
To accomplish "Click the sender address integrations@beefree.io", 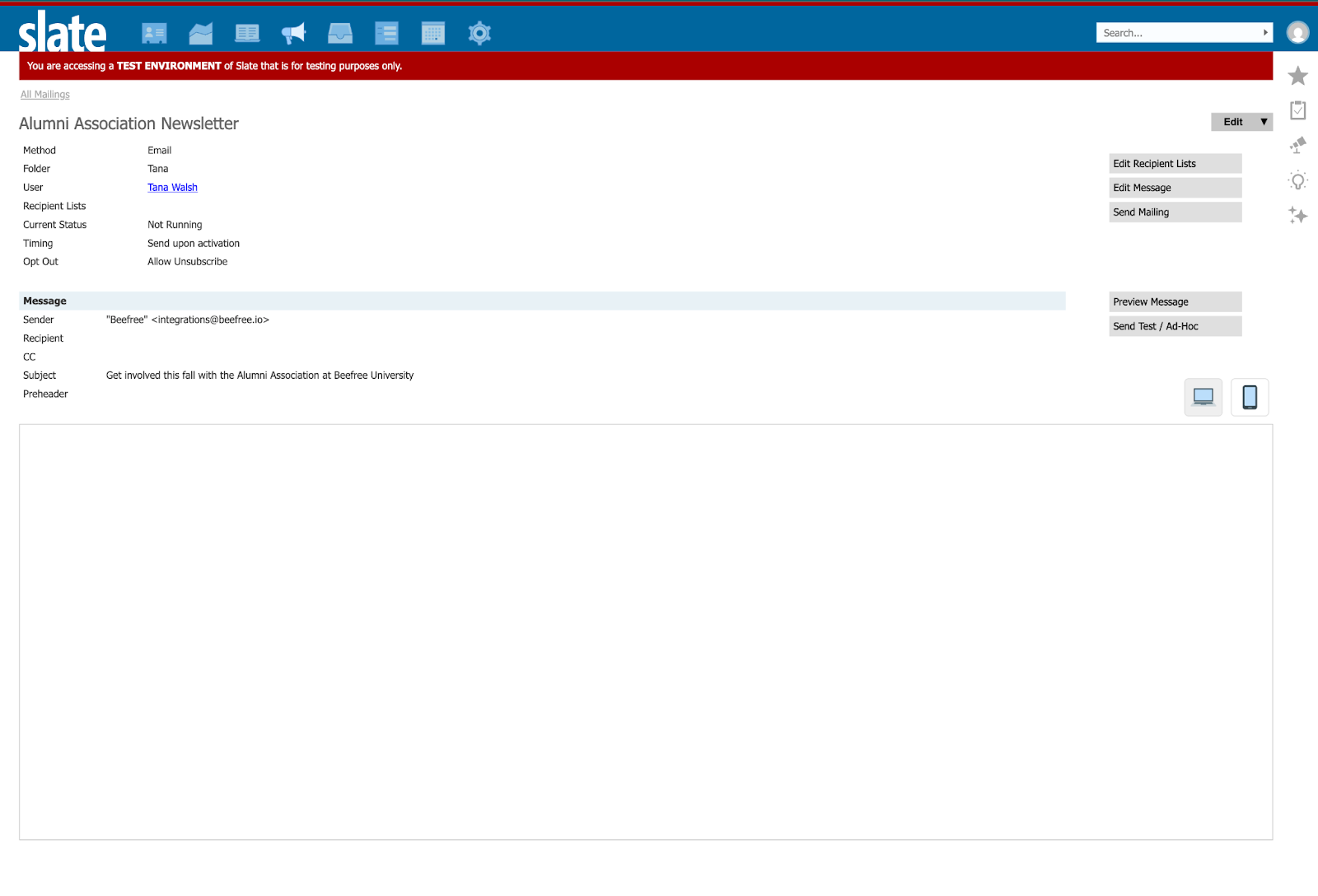I will [210, 320].
